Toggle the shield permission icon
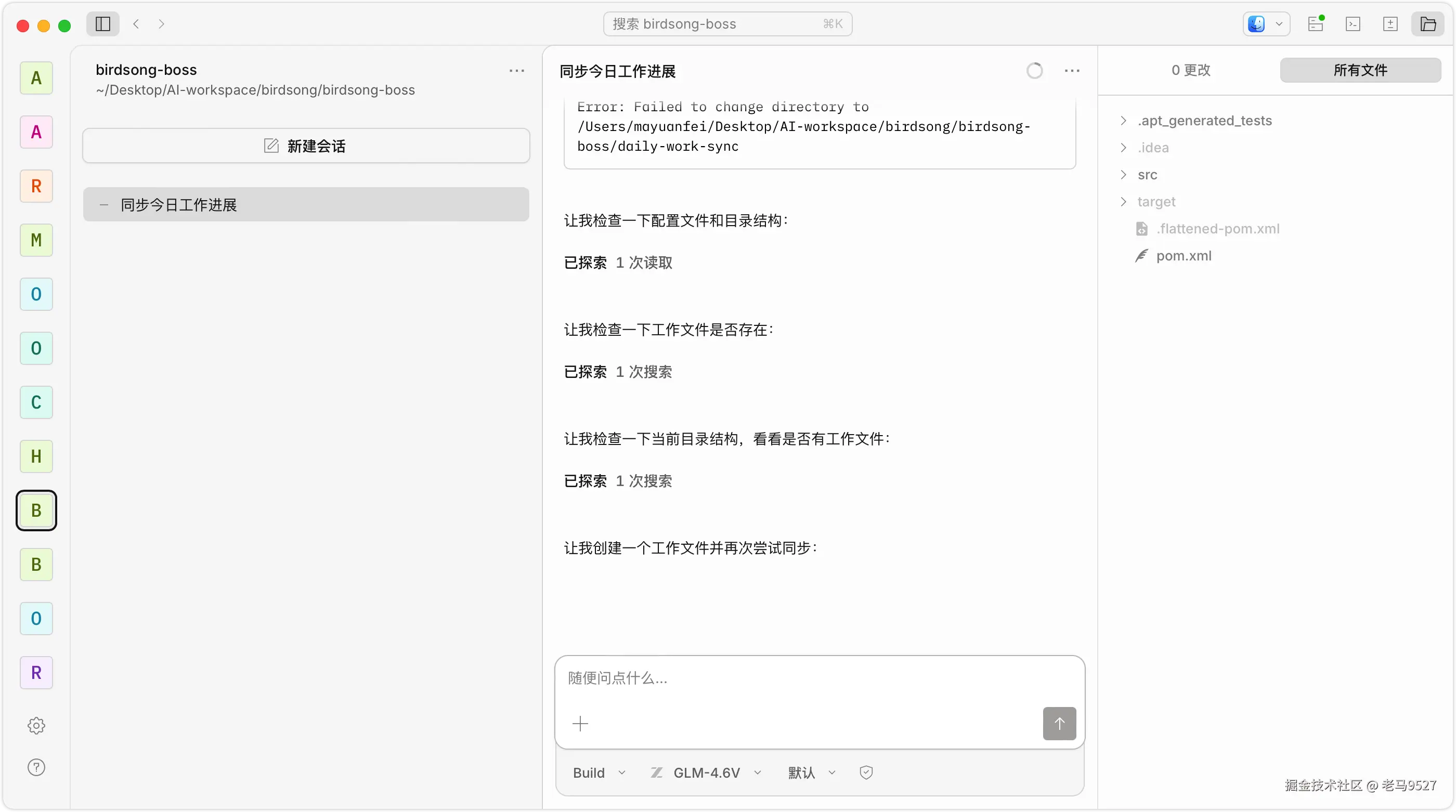The image size is (1456, 812). click(x=866, y=772)
